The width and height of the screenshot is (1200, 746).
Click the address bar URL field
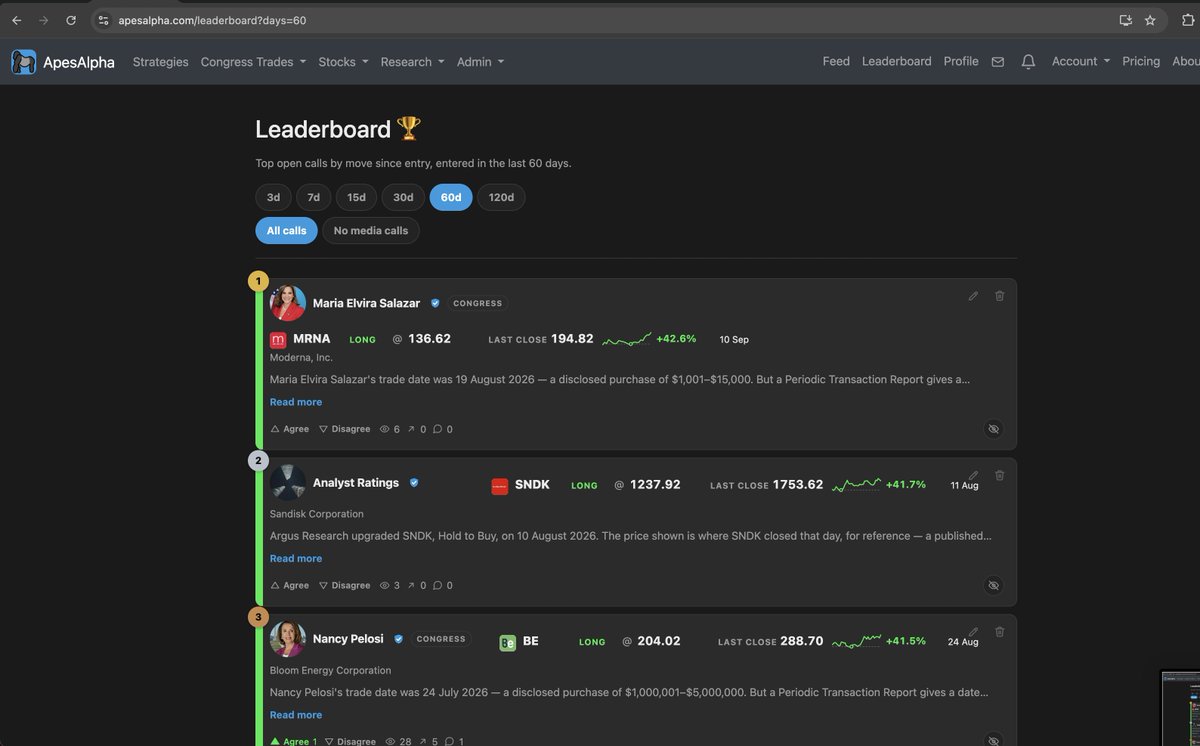[x=600, y=20]
